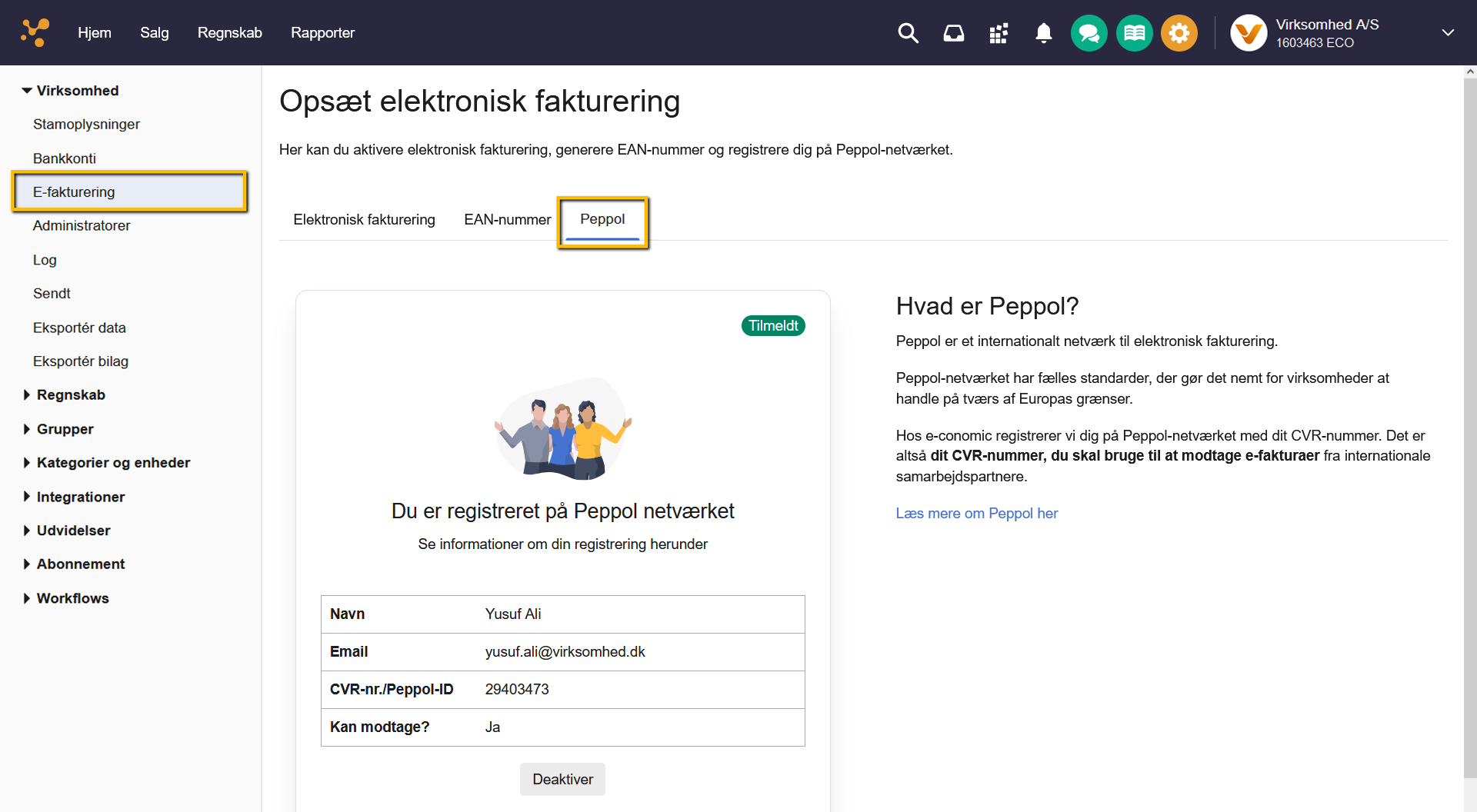The image size is (1477, 812).
Task: Open the Rapporter menu
Action: [x=322, y=32]
